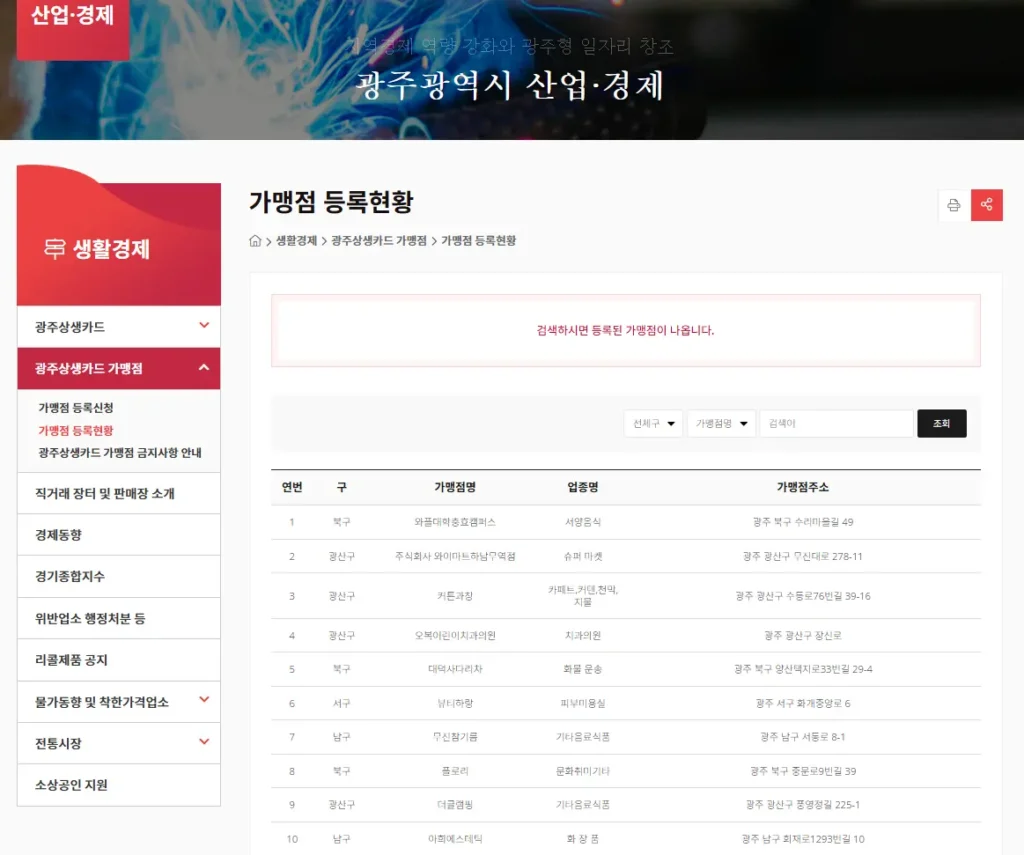This screenshot has width=1024, height=855.
Task: Click the 산업·경제 red header tab
Action: pos(72,17)
